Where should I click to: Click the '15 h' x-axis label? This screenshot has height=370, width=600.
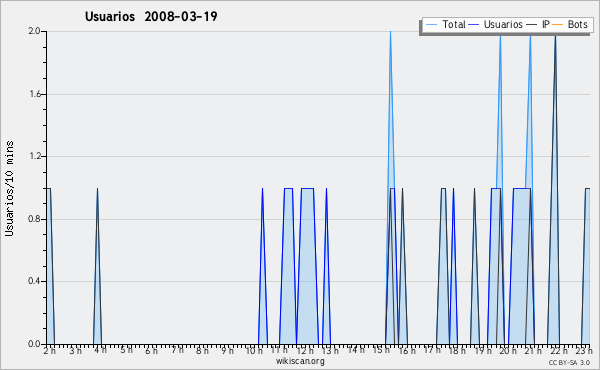pyautogui.click(x=381, y=350)
